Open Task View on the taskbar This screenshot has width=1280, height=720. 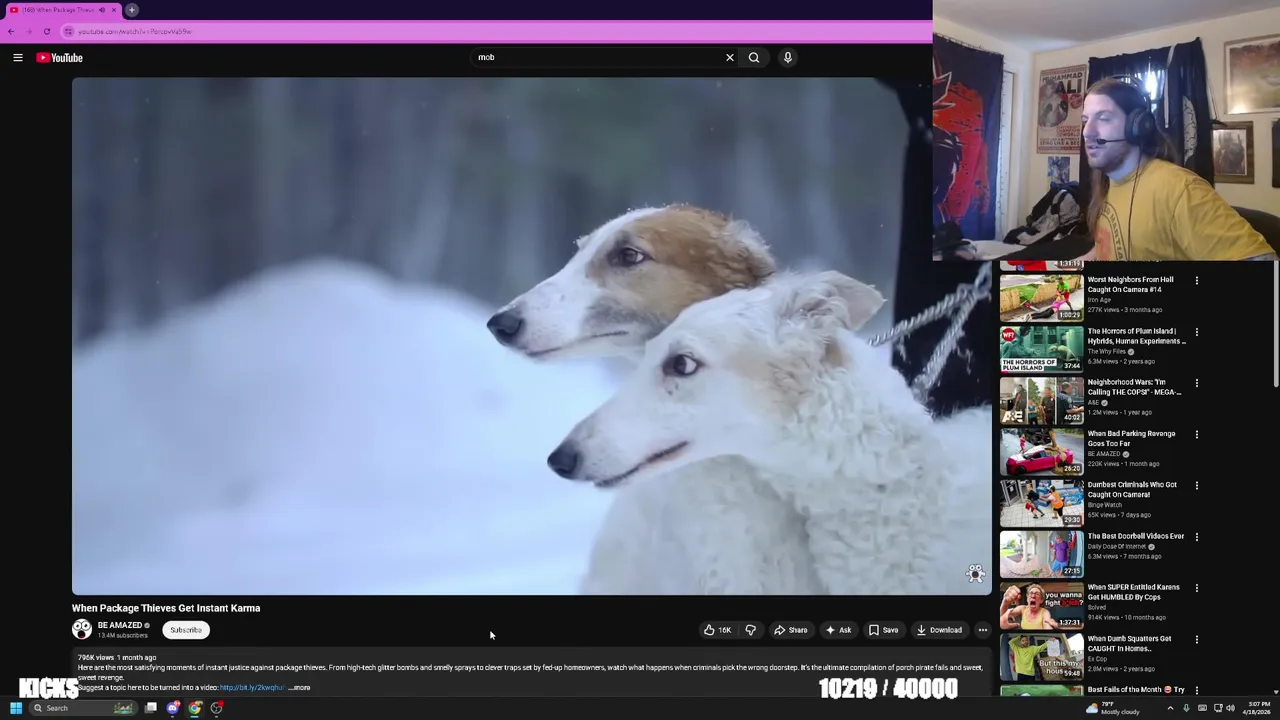coord(151,708)
